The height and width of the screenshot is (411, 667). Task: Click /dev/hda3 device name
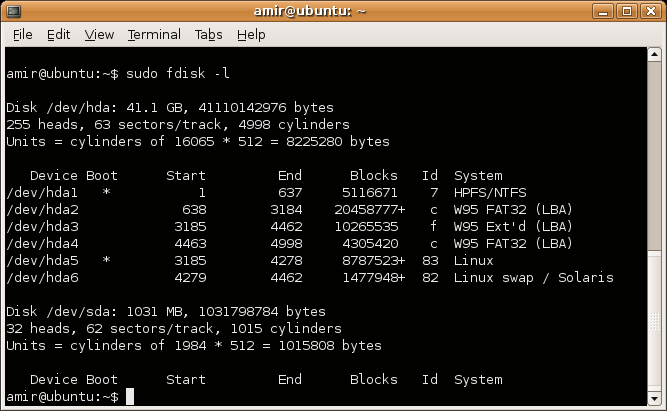click(42, 226)
